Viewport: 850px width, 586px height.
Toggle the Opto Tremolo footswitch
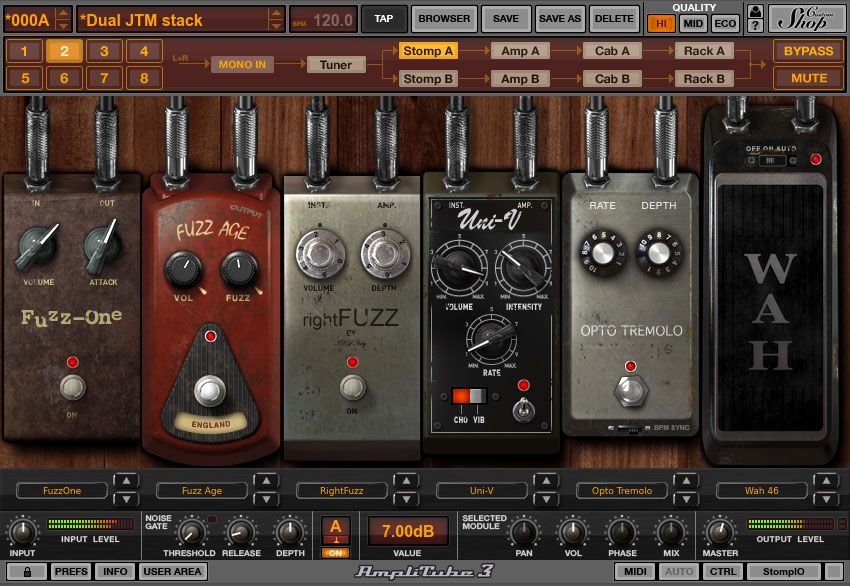point(630,389)
